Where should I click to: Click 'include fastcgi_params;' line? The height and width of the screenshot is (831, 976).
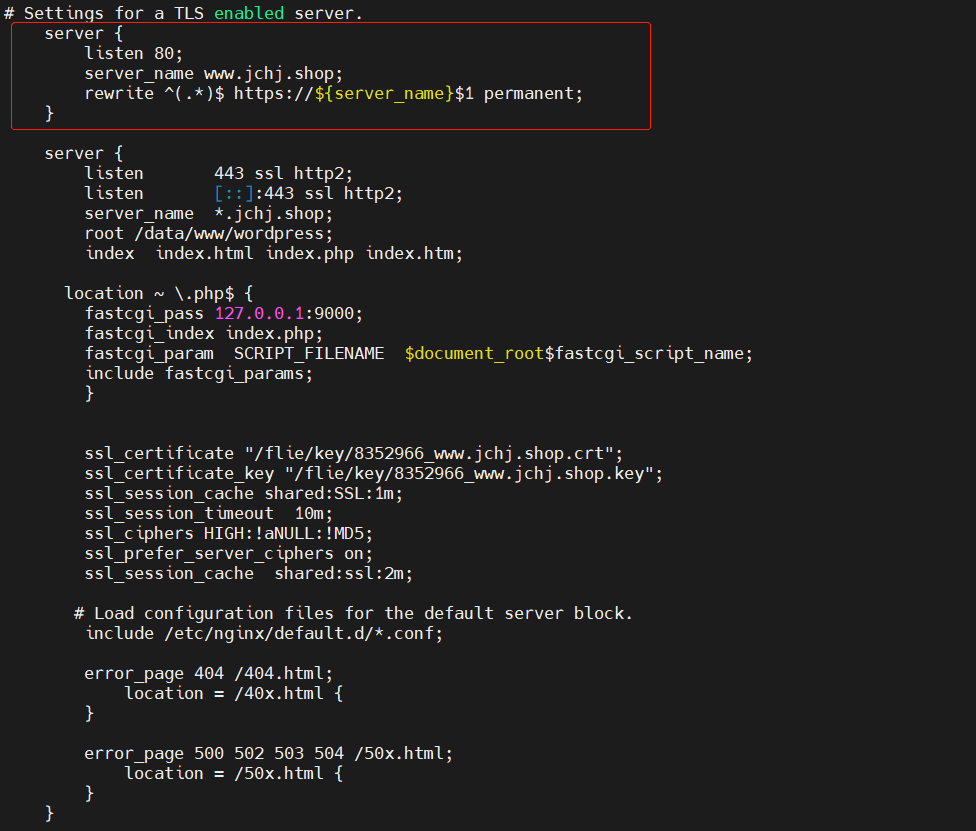(199, 373)
